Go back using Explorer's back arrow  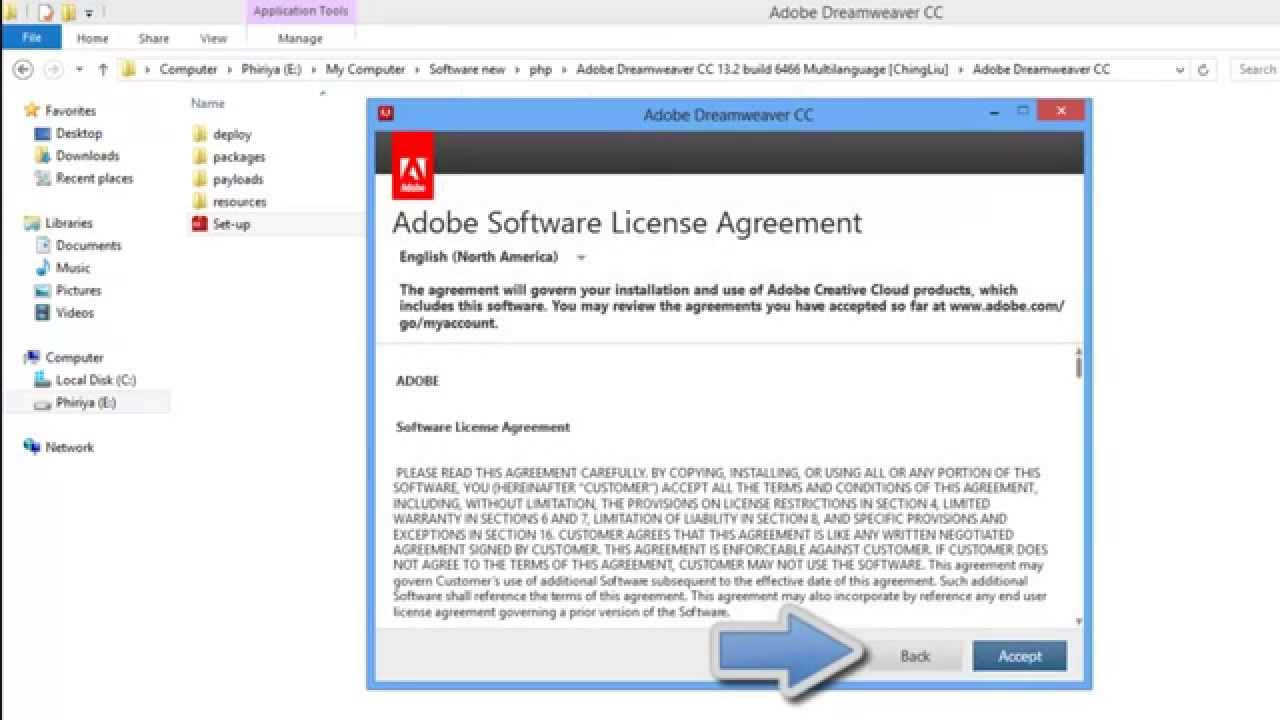click(x=23, y=70)
